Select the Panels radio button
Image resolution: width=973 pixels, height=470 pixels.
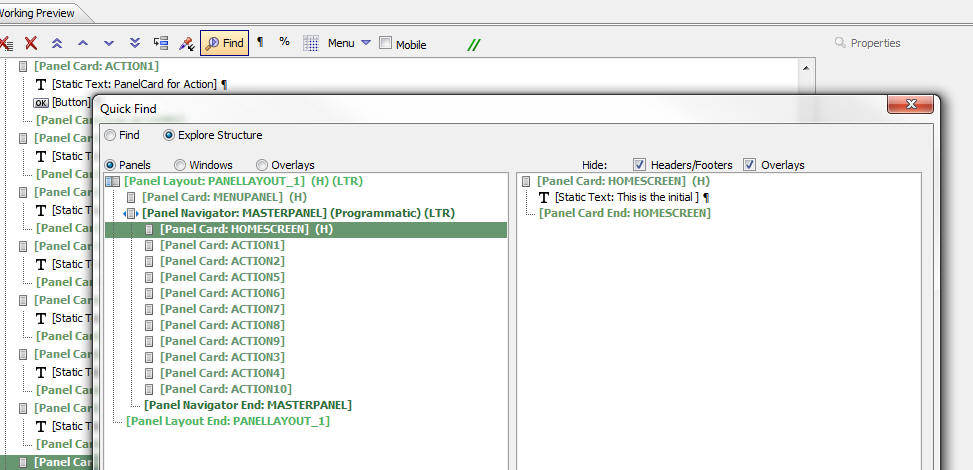click(110, 165)
